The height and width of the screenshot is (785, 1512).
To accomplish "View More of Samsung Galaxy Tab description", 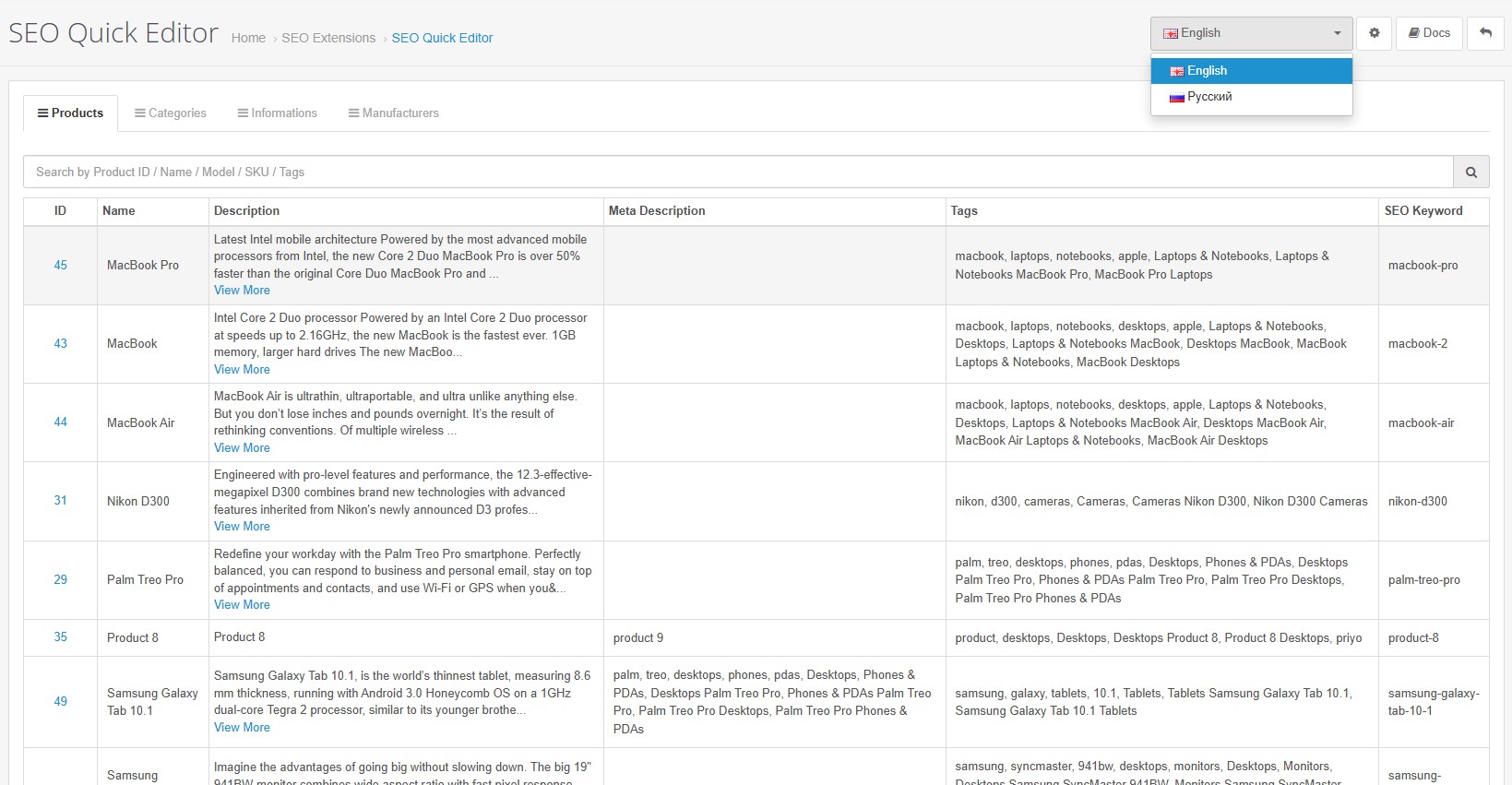I will point(242,728).
